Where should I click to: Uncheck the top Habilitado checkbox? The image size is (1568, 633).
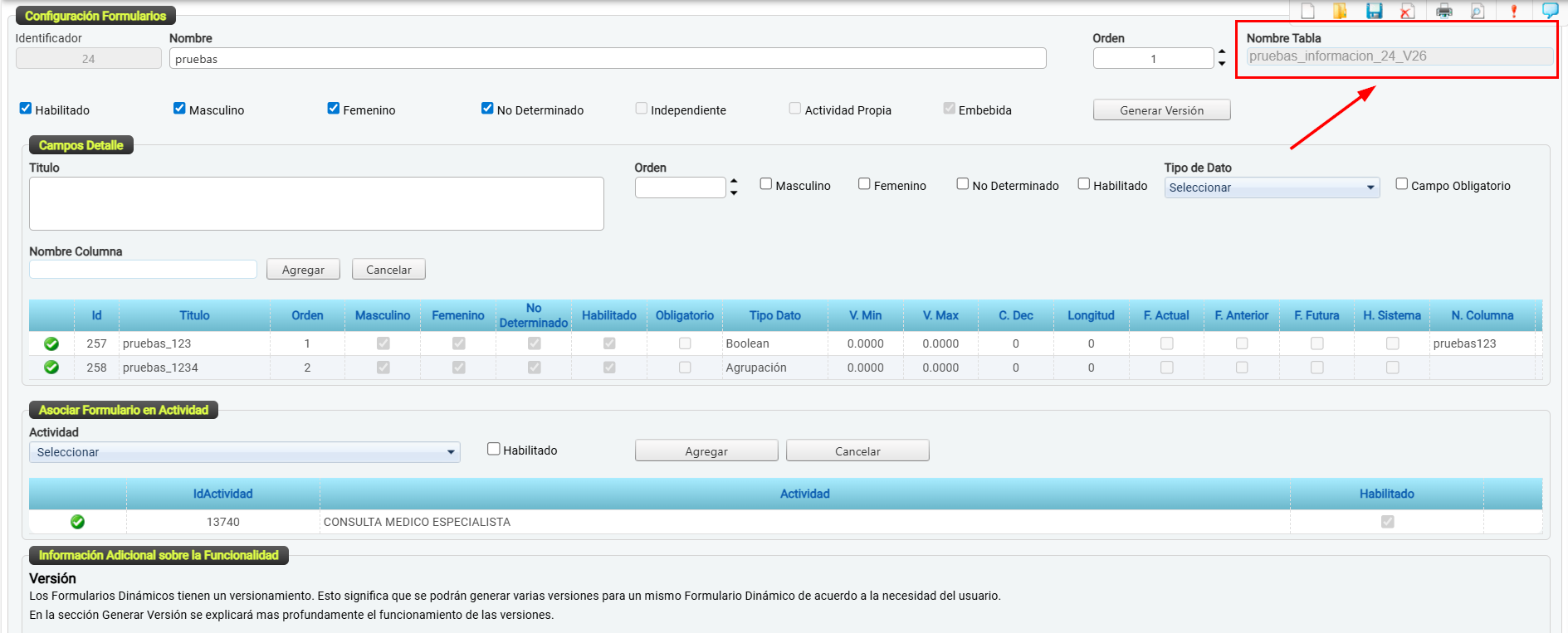tap(26, 109)
